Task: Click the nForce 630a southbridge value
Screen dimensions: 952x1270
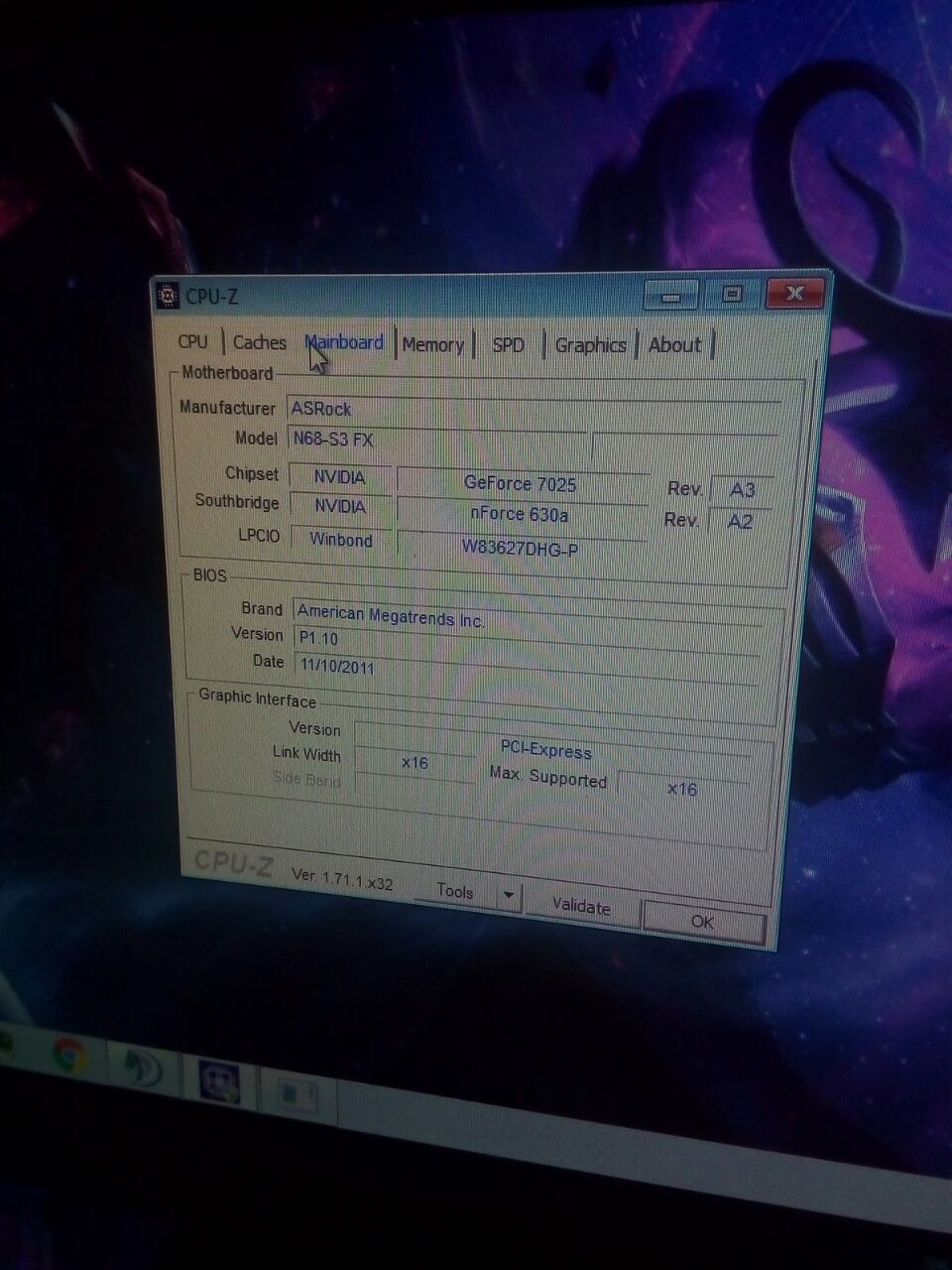Action: pyautogui.click(x=522, y=514)
